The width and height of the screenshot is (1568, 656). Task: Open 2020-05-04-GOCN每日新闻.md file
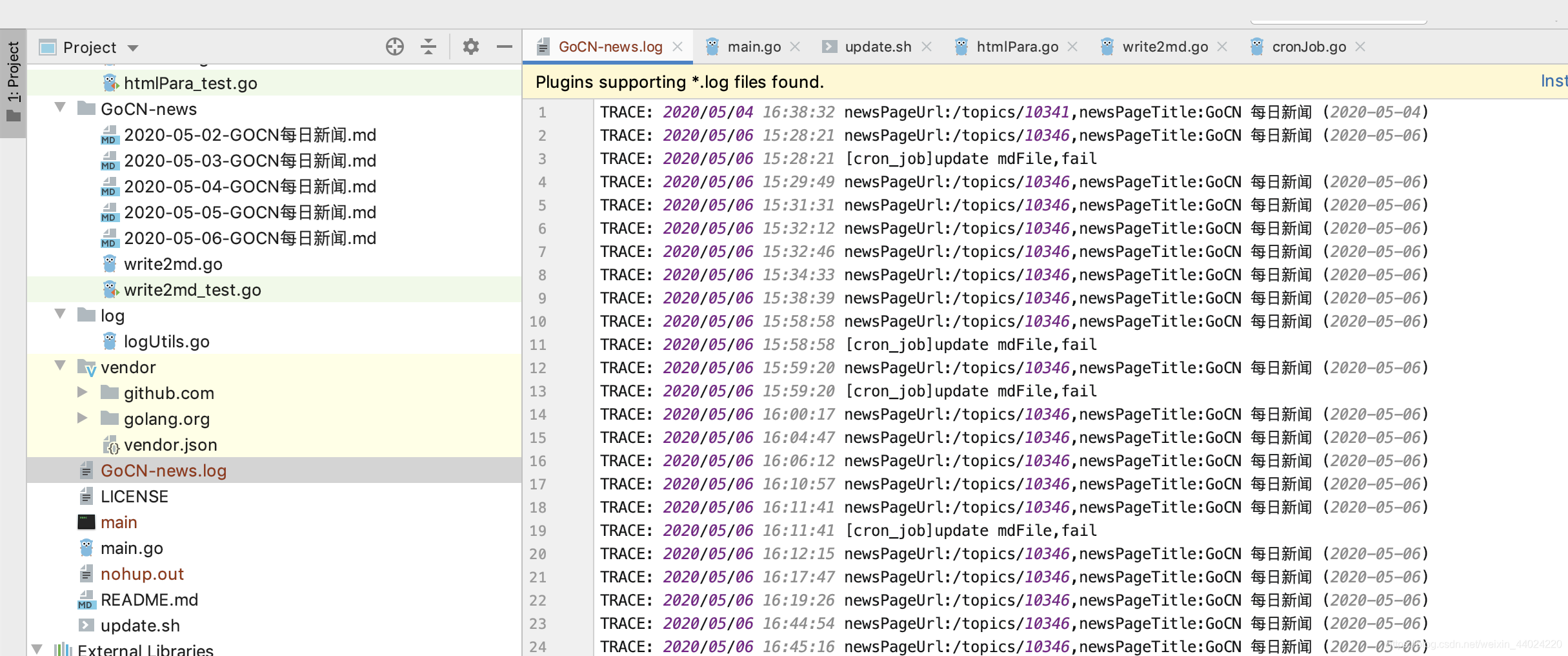[274, 186]
